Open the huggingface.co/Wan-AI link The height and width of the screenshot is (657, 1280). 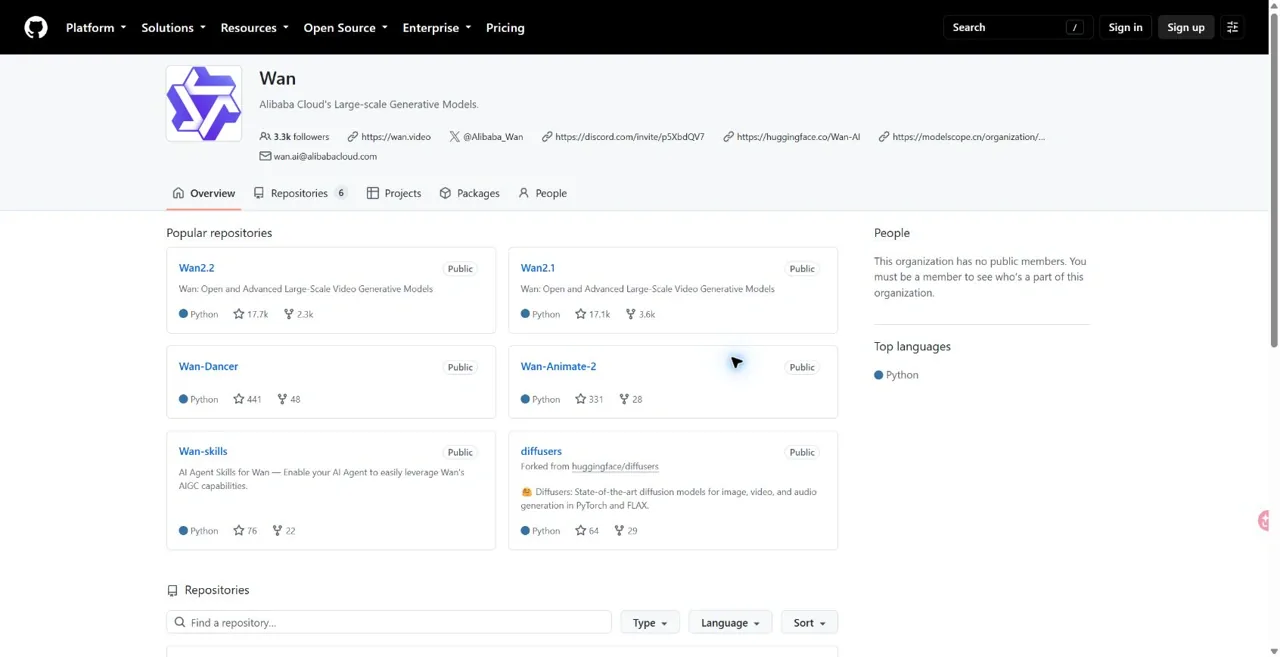(x=791, y=137)
